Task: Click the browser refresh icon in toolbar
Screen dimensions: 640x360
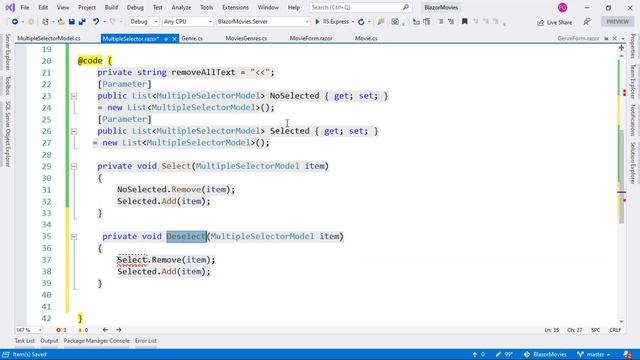Action: (361, 22)
